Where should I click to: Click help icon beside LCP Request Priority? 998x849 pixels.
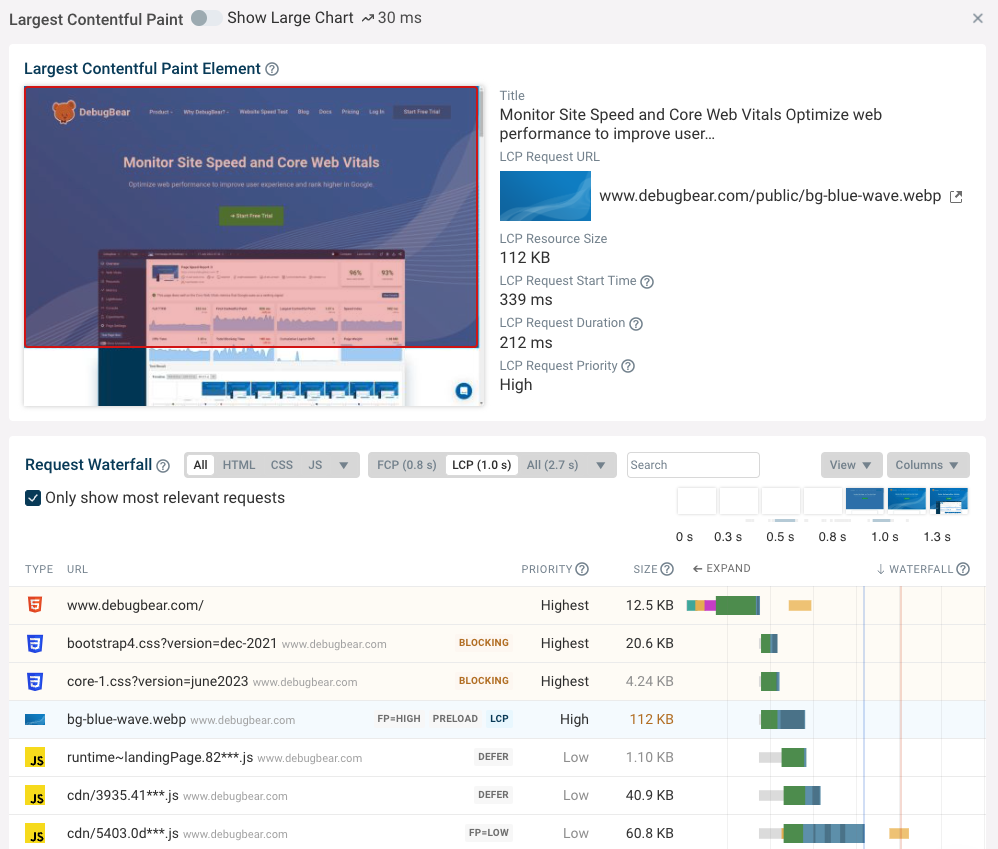coord(628,366)
